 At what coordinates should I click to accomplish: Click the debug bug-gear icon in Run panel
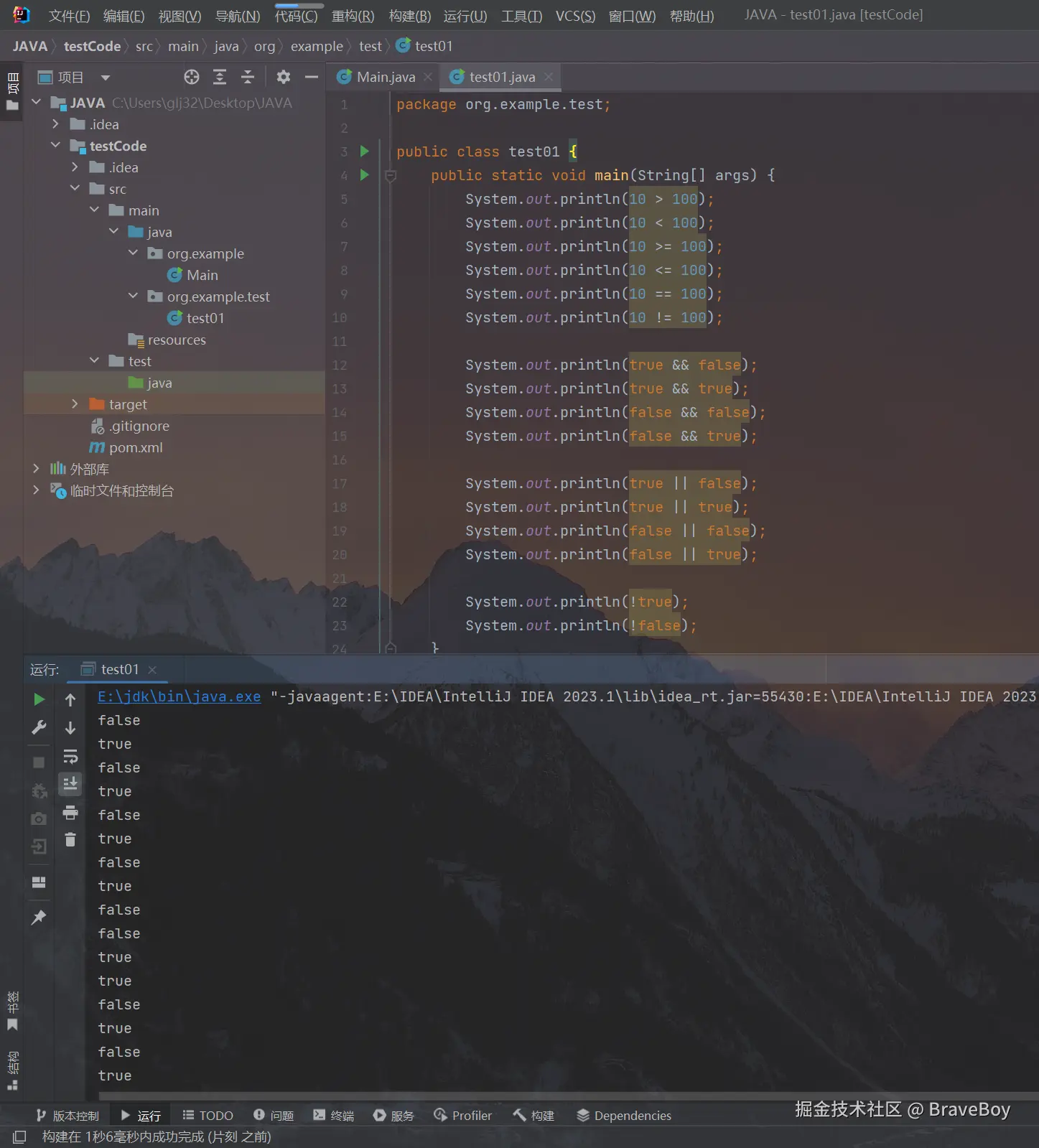pyautogui.click(x=39, y=790)
